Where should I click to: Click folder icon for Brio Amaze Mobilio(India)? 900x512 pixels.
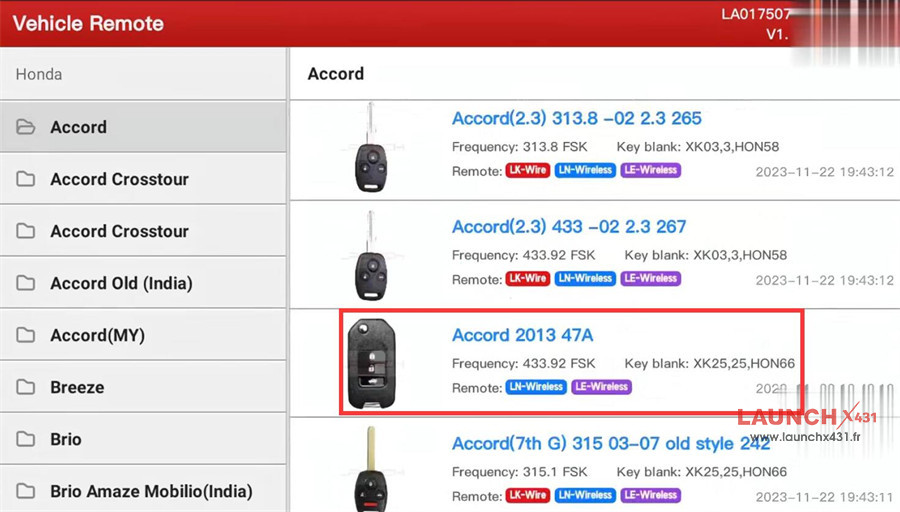point(25,491)
